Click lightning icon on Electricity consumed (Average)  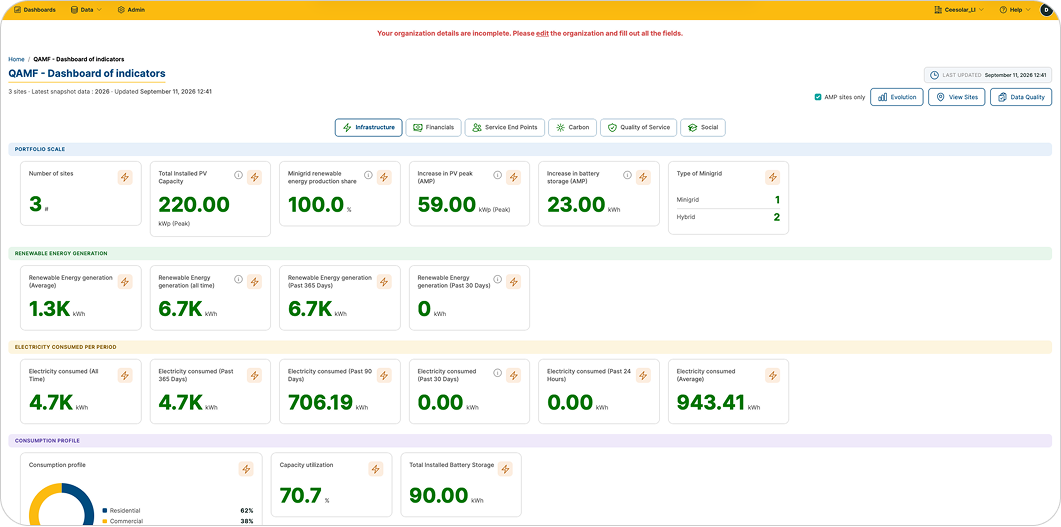[773, 375]
